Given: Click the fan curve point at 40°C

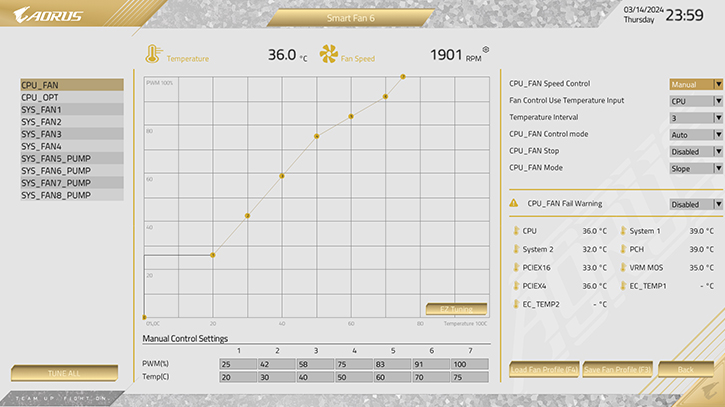Looking at the screenshot, I should click(282, 176).
